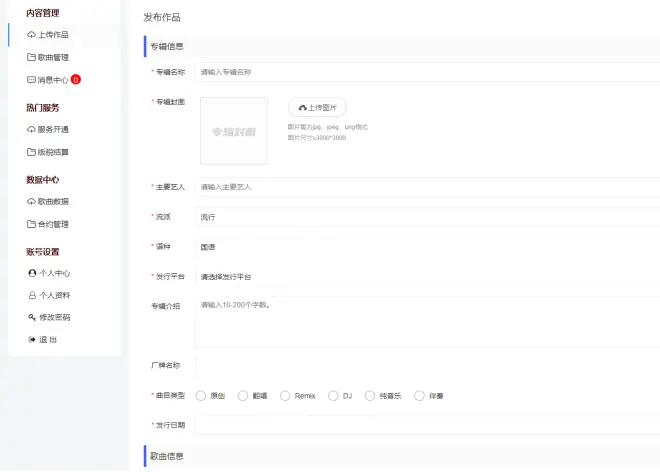This screenshot has height=472, width=660.
Task: Open 消息中心 via its message icon
Action: click(x=31, y=80)
